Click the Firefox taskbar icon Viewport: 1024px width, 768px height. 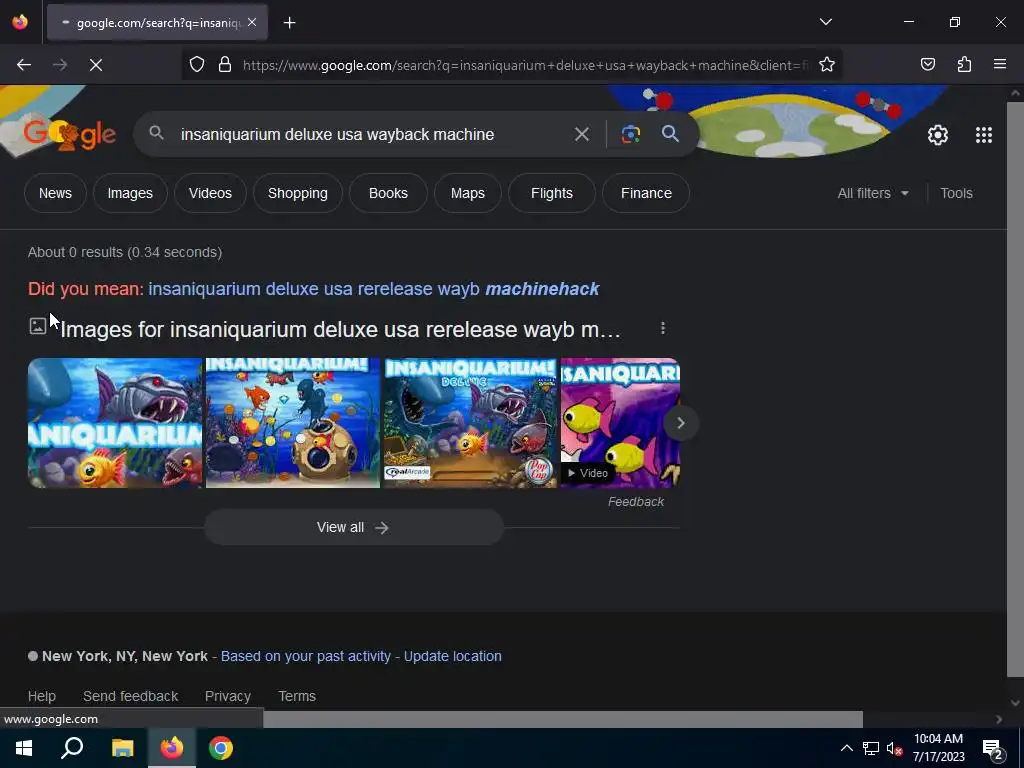pyautogui.click(x=172, y=748)
